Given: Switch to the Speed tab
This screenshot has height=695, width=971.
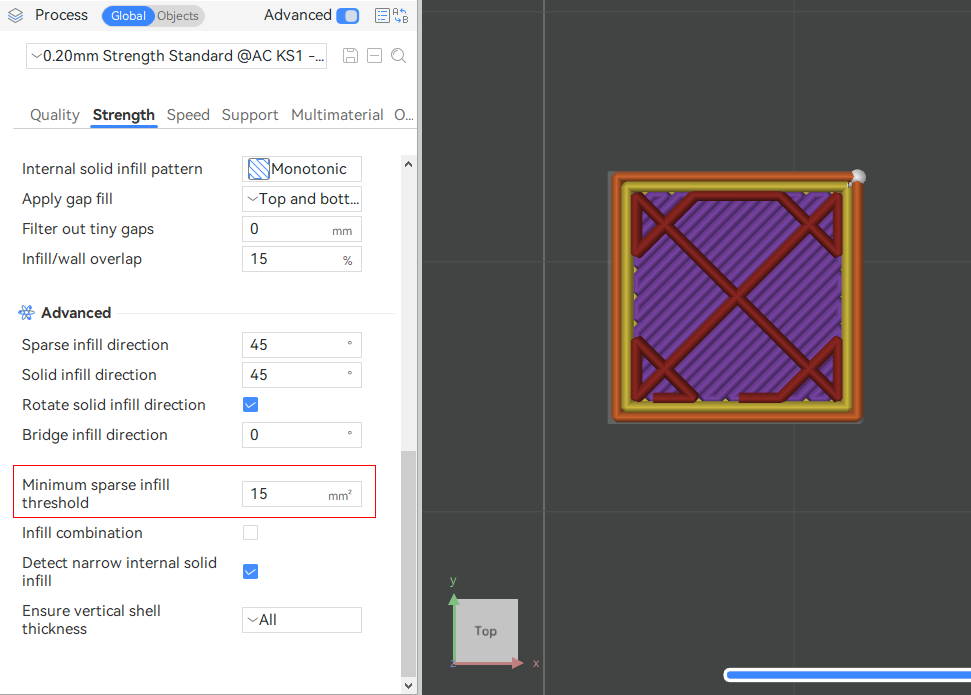Looking at the screenshot, I should pyautogui.click(x=188, y=115).
